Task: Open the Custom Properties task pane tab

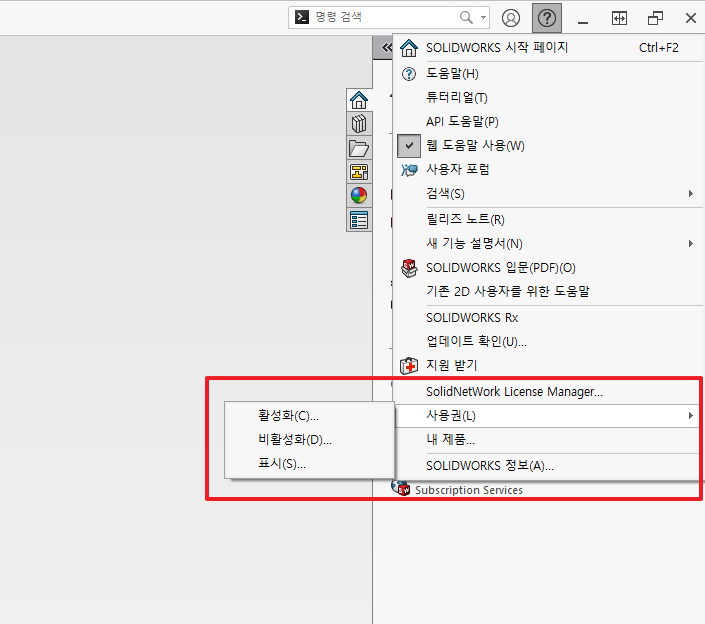Action: [359, 220]
